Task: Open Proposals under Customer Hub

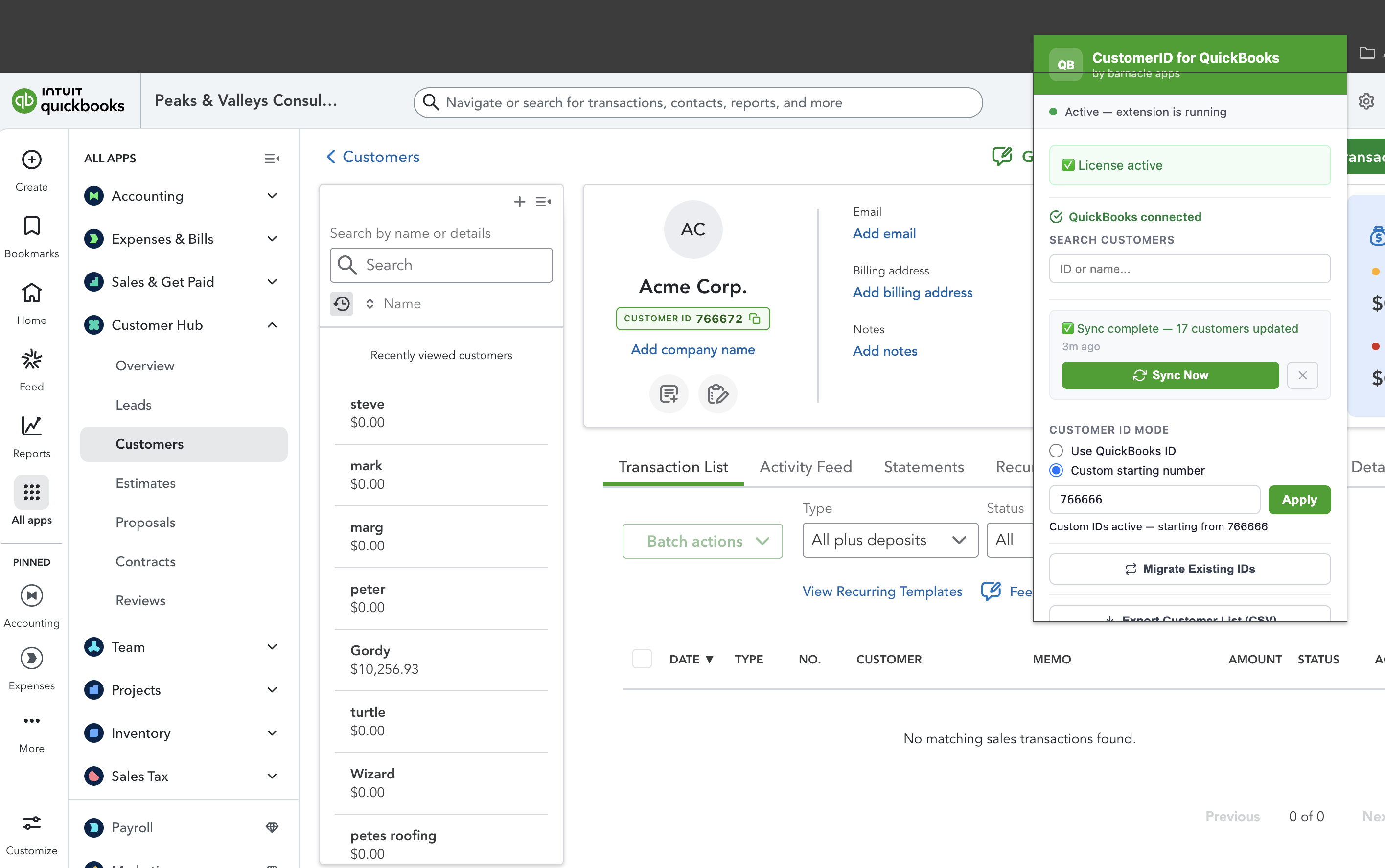Action: (145, 522)
